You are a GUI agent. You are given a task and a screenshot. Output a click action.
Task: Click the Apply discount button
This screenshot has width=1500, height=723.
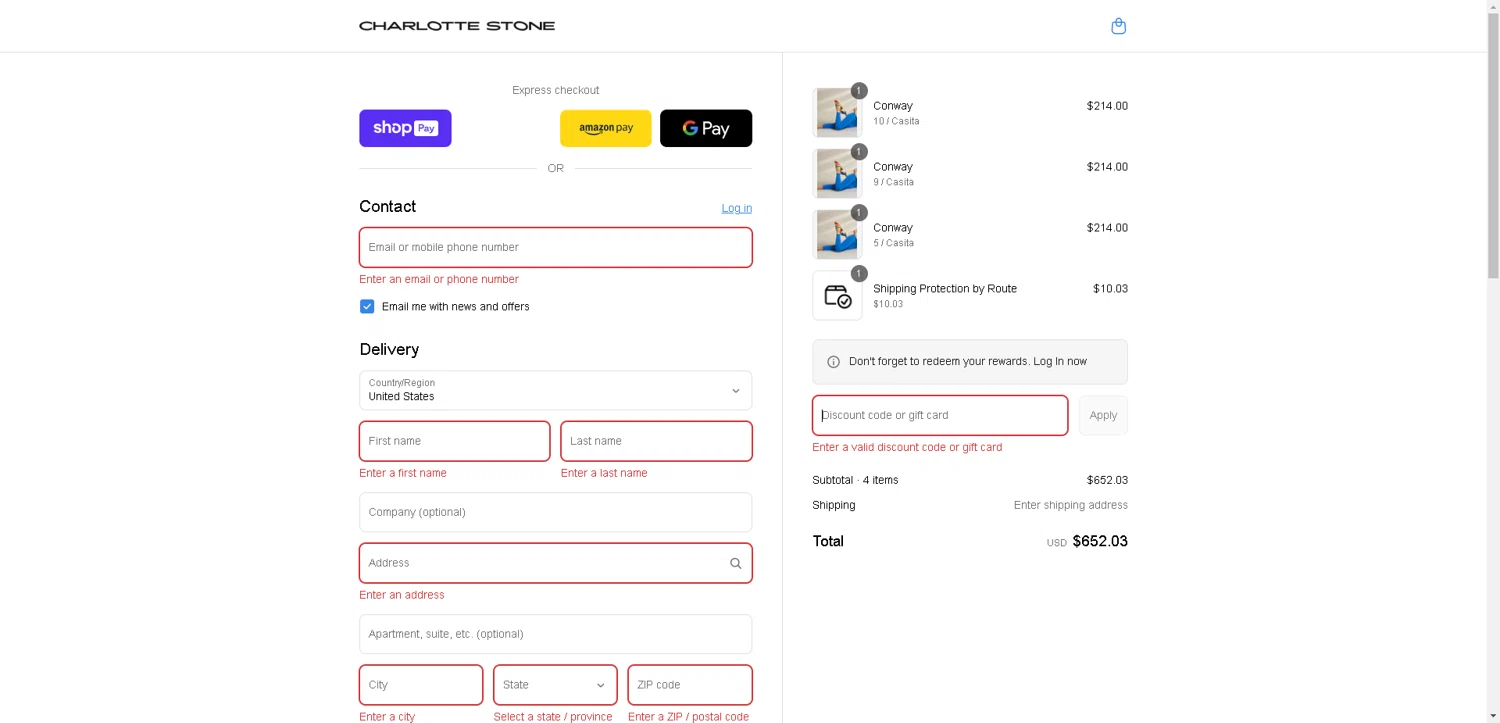1103,415
